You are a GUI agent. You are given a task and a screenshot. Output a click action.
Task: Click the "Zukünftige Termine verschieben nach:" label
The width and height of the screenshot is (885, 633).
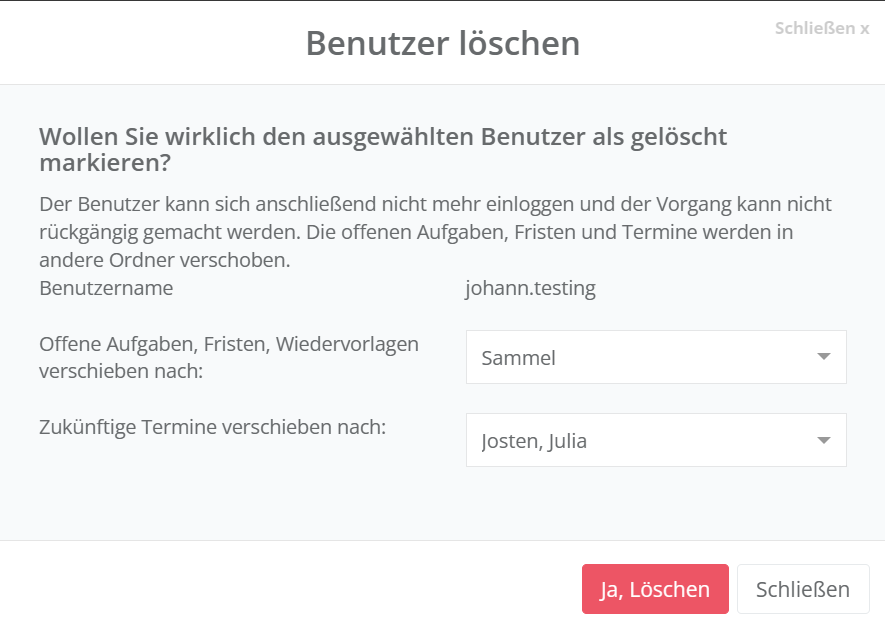212,427
